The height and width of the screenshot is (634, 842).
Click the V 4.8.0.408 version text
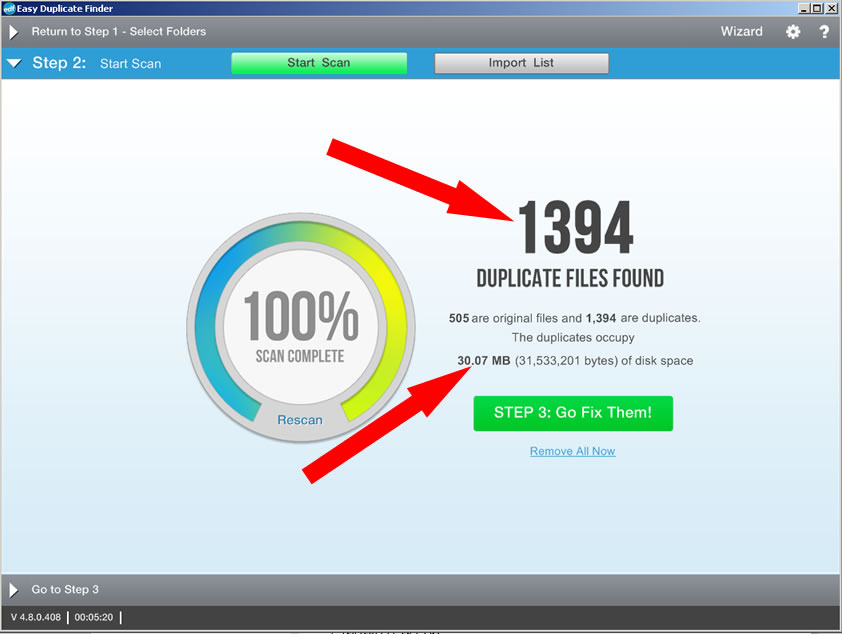[36, 617]
